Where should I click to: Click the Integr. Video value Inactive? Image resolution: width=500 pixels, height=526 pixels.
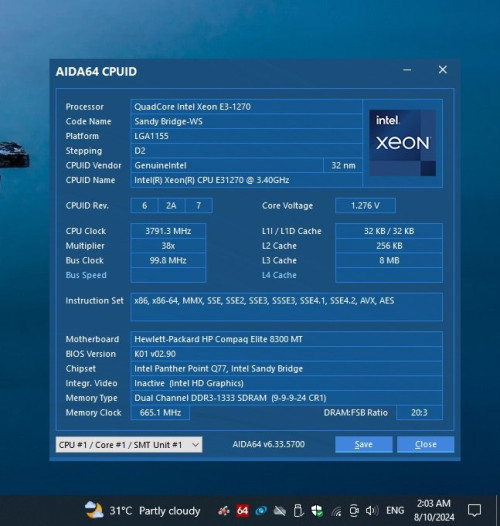286,383
